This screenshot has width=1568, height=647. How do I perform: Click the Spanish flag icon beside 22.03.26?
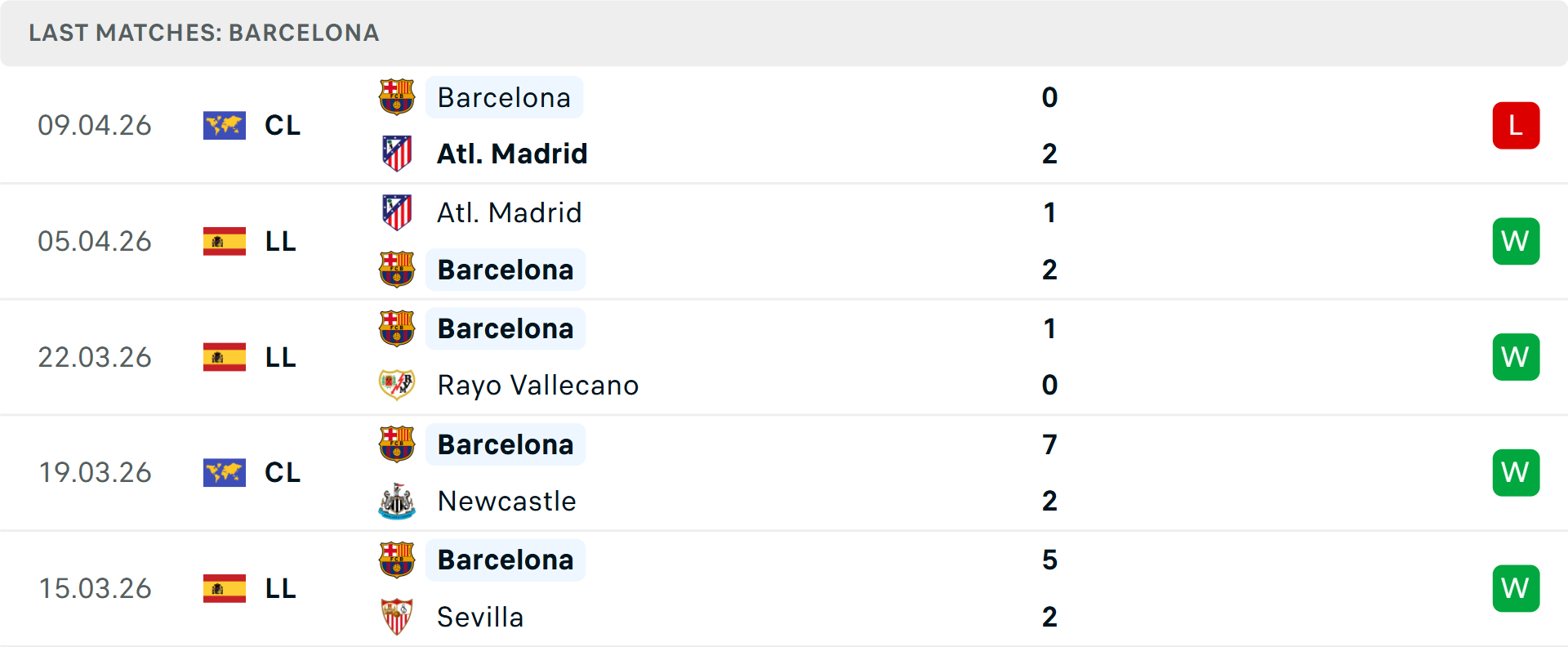[x=225, y=357]
